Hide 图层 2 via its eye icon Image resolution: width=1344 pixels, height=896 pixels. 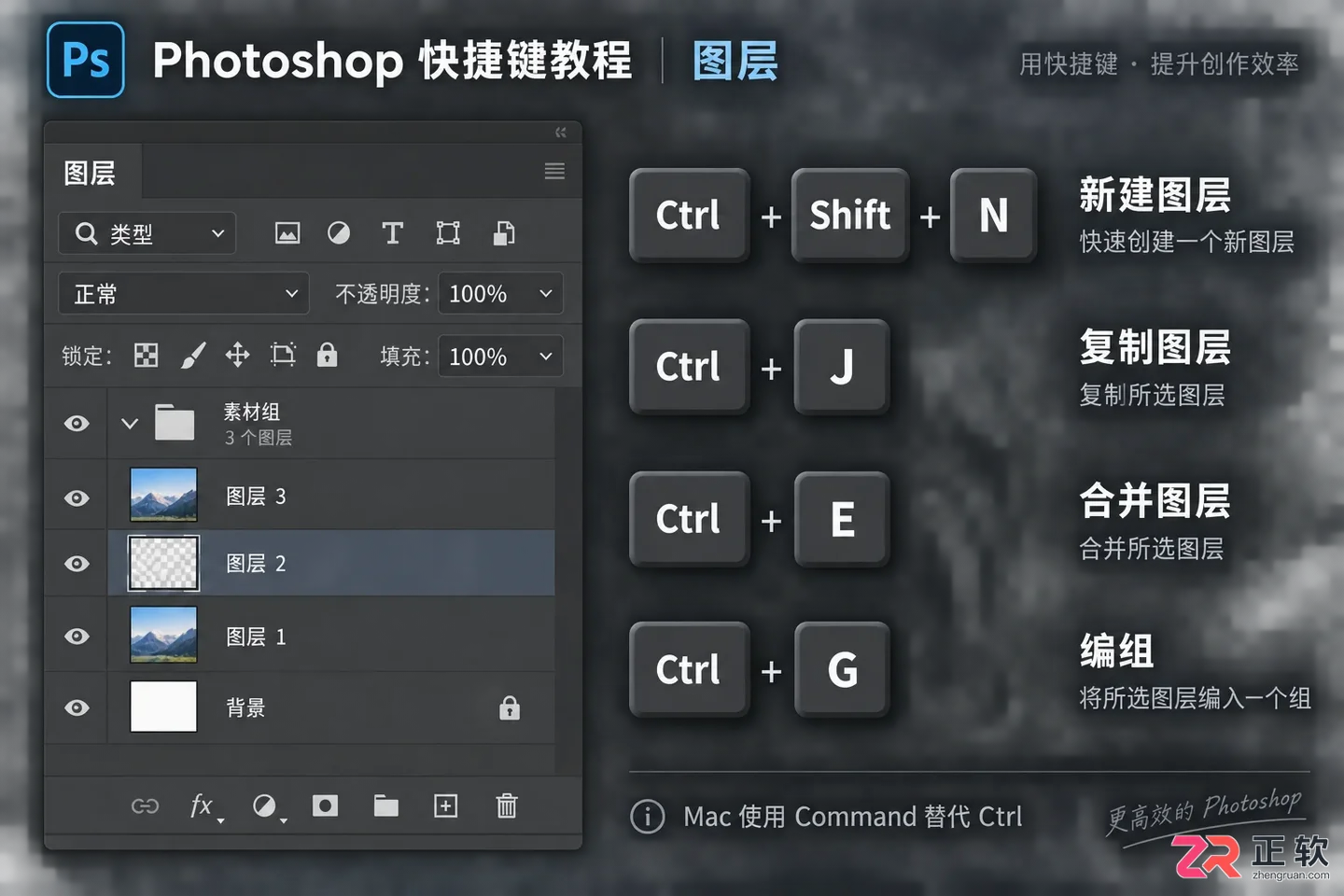pos(77,564)
